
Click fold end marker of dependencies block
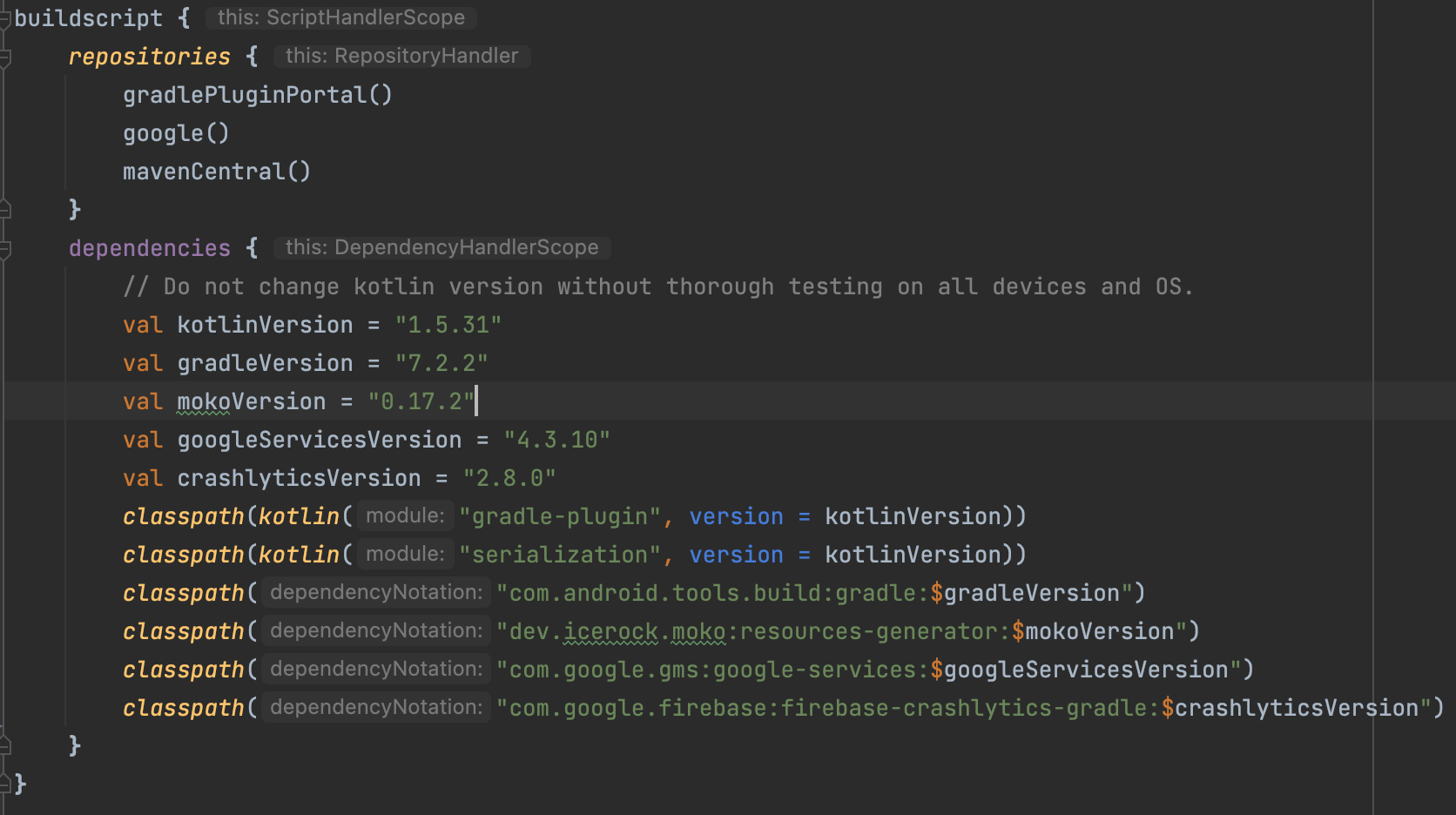(x=4, y=745)
